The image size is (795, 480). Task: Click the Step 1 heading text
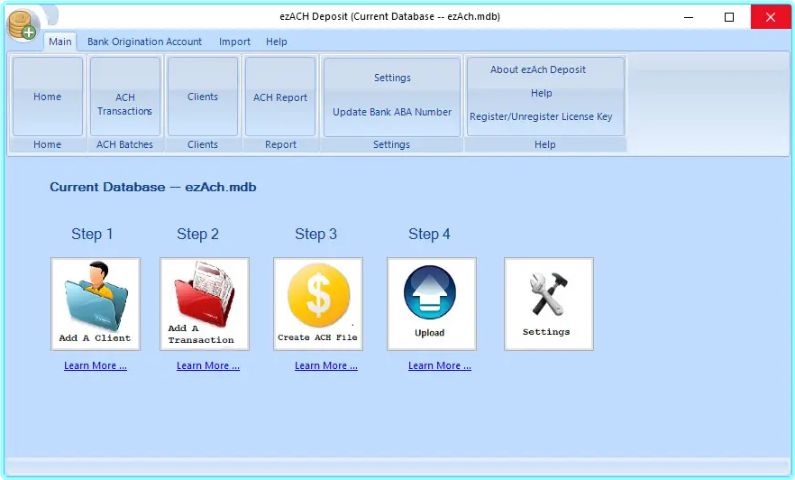(92, 234)
